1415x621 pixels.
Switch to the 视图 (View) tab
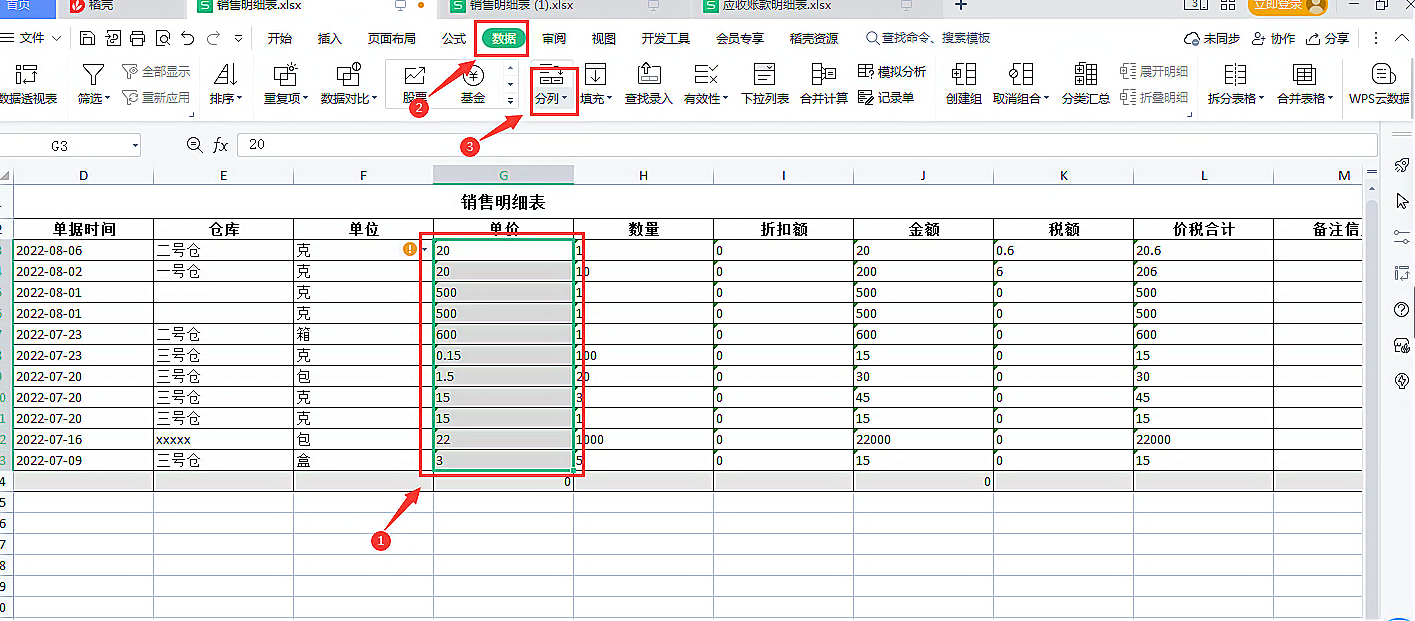click(604, 39)
